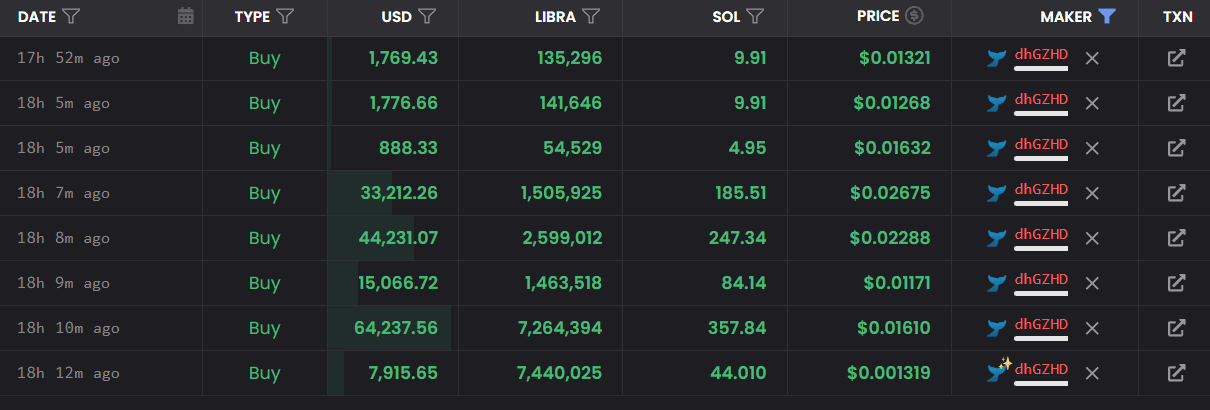This screenshot has height=410, width=1210.
Task: Toggle the 17h 52m ago date format
Action: 69,58
